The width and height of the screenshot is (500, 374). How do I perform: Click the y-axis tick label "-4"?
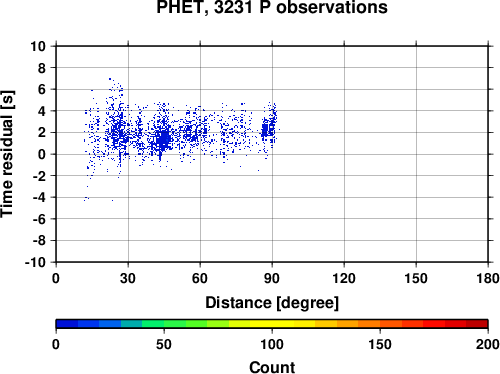40,198
